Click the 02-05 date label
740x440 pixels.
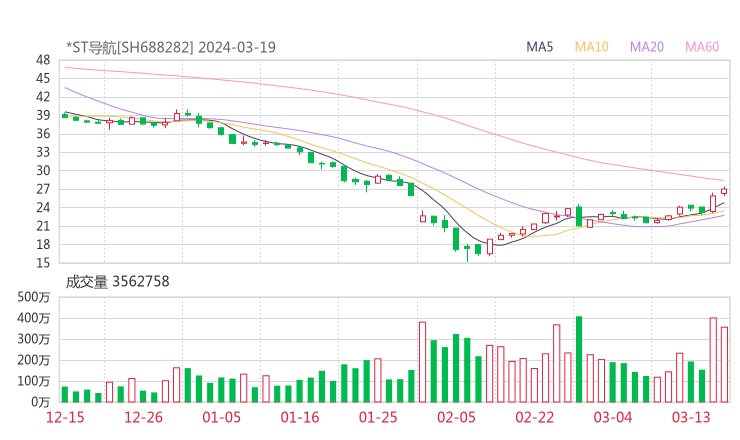[x=456, y=417]
